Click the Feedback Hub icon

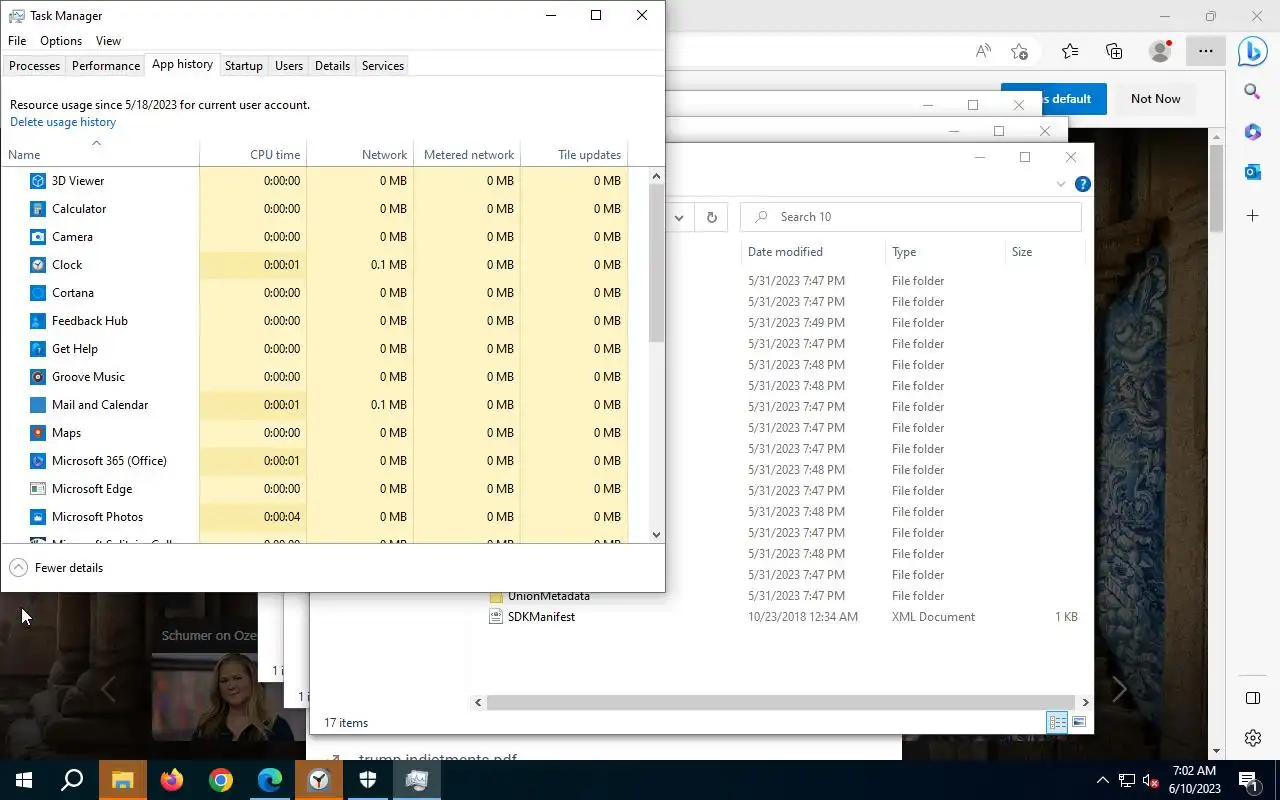[x=38, y=321]
